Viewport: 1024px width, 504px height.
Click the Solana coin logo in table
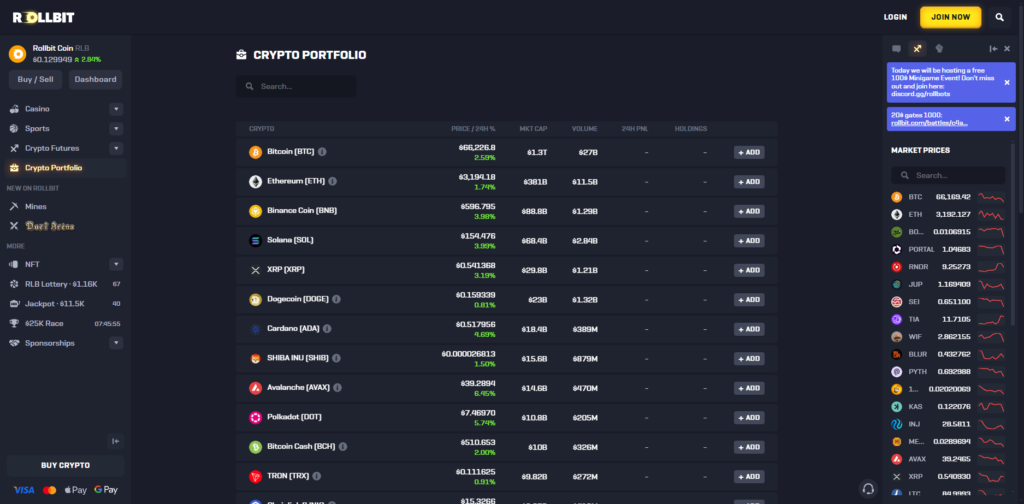point(255,240)
